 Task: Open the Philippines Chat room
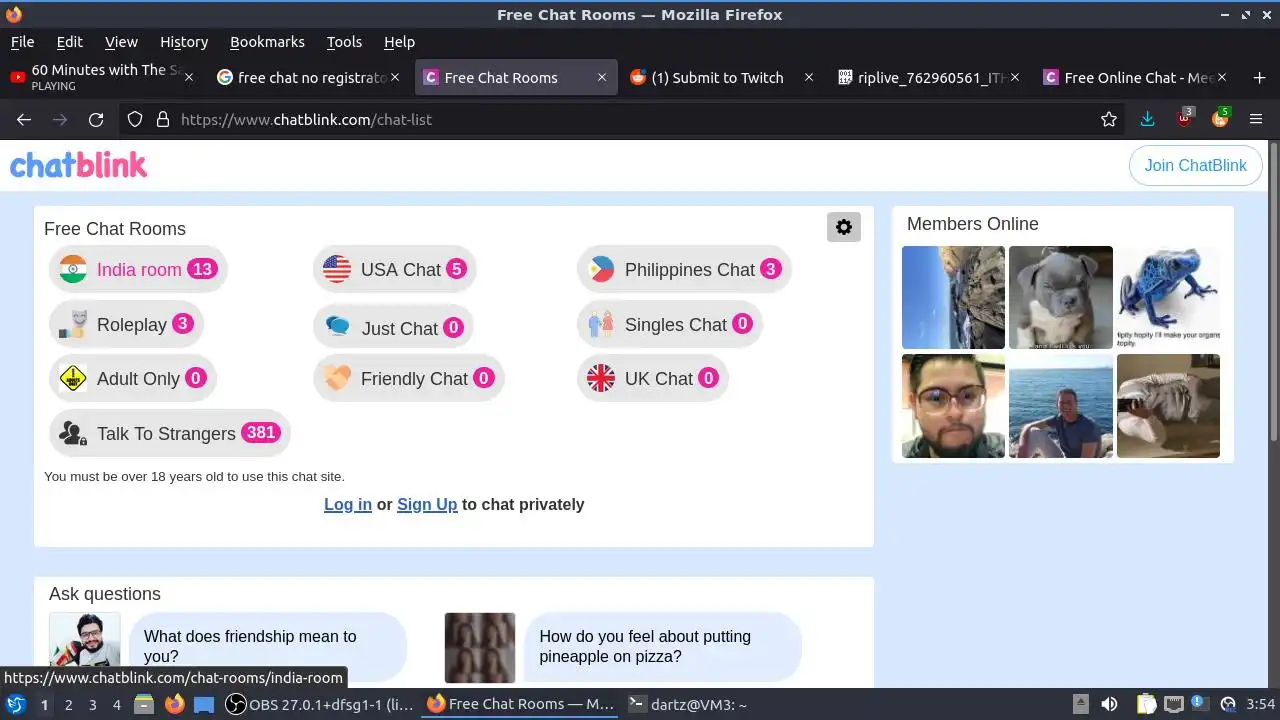pos(684,269)
